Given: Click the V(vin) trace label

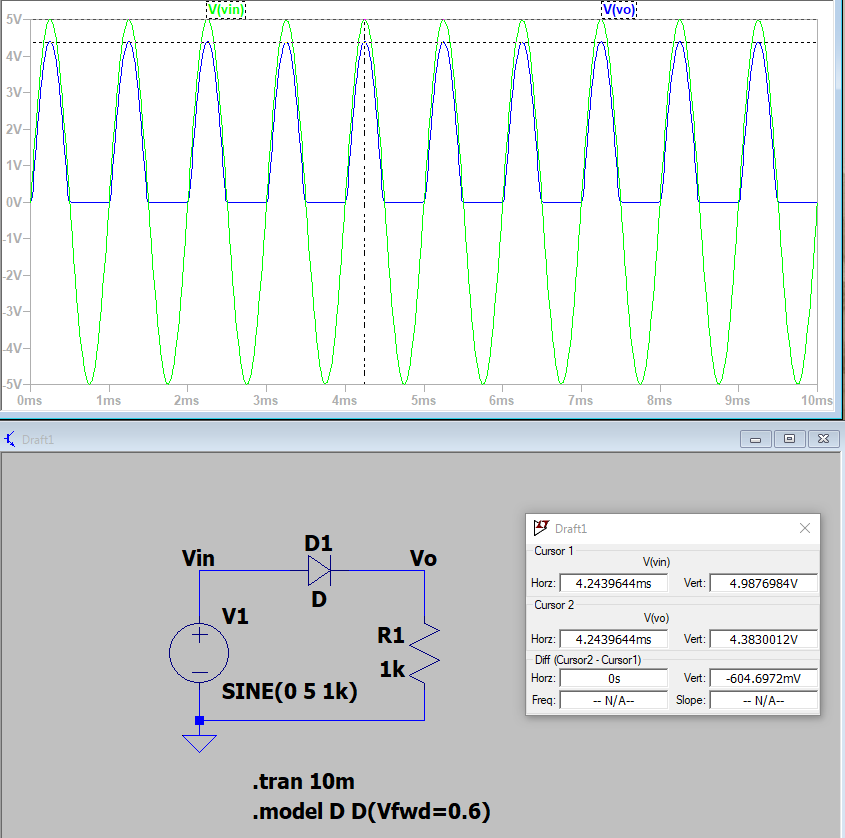Looking at the screenshot, I should (x=225, y=9).
